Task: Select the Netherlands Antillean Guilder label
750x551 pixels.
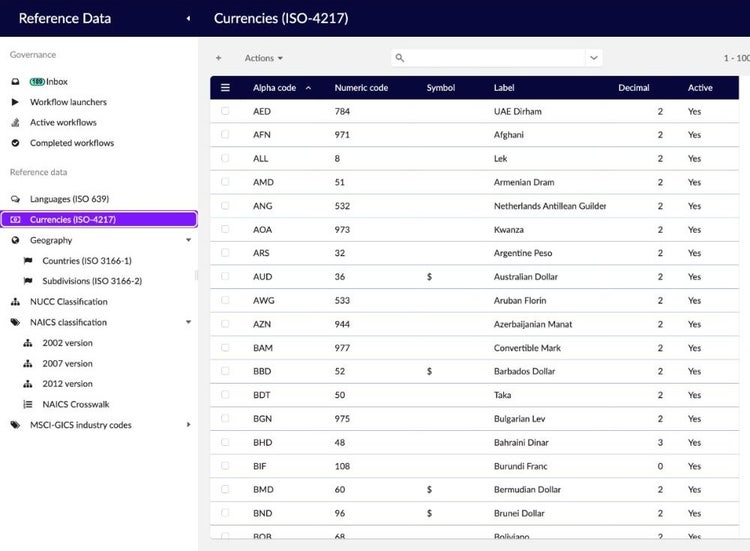Action: coord(550,206)
